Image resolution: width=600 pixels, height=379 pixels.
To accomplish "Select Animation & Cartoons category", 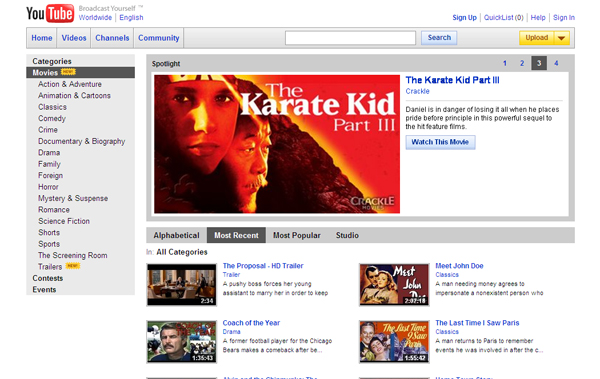I will coord(74,96).
